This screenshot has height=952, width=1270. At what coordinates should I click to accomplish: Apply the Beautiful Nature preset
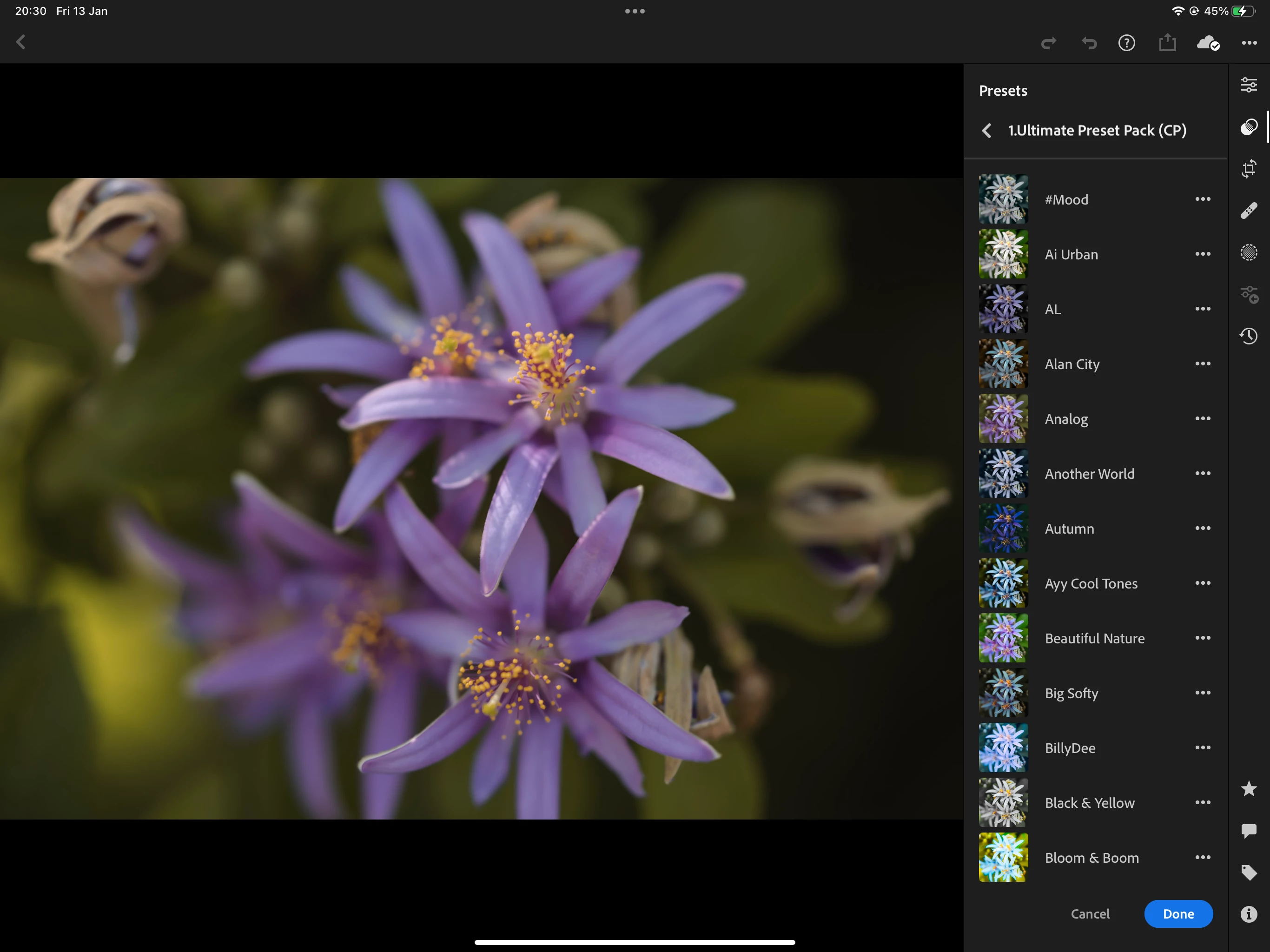[x=1094, y=638]
